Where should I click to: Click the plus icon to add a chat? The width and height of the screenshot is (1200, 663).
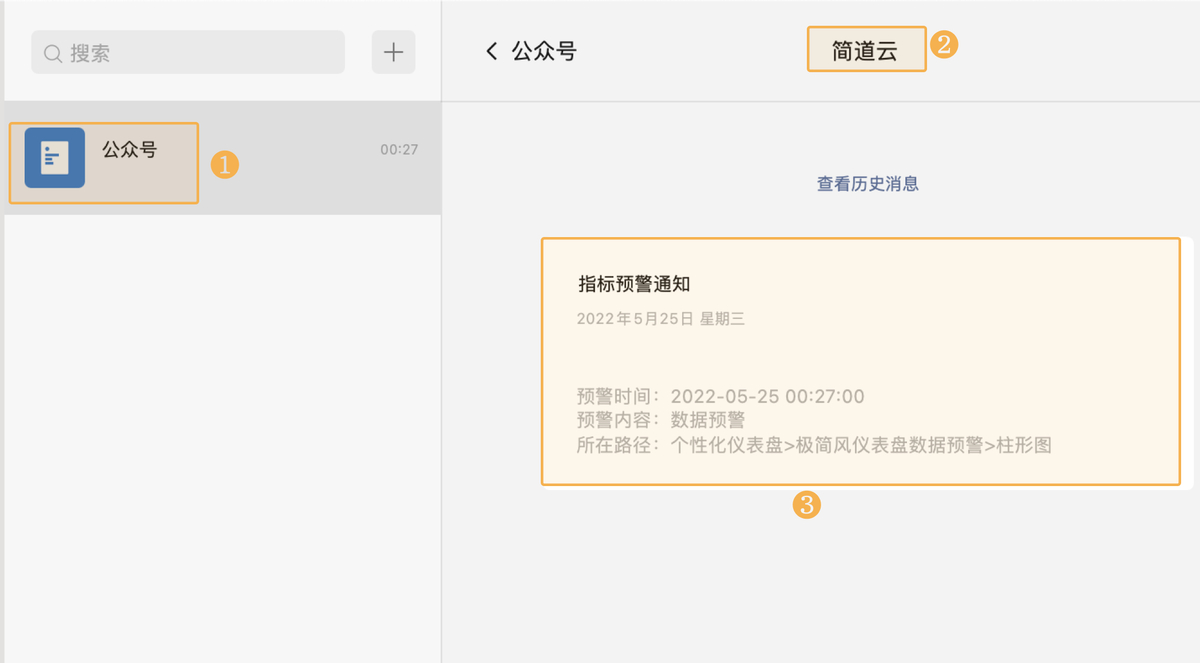point(393,51)
